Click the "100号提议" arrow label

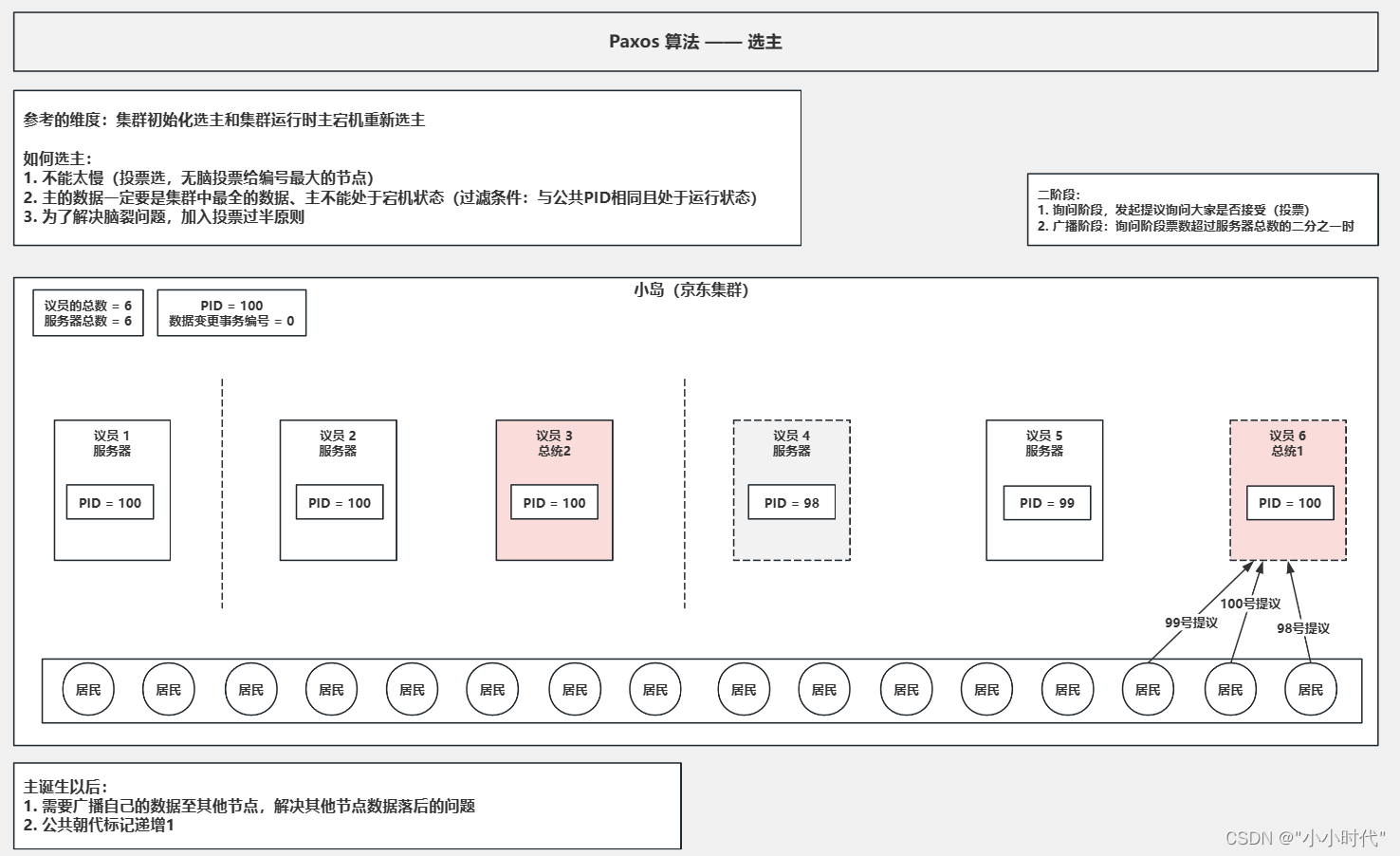[x=1250, y=604]
